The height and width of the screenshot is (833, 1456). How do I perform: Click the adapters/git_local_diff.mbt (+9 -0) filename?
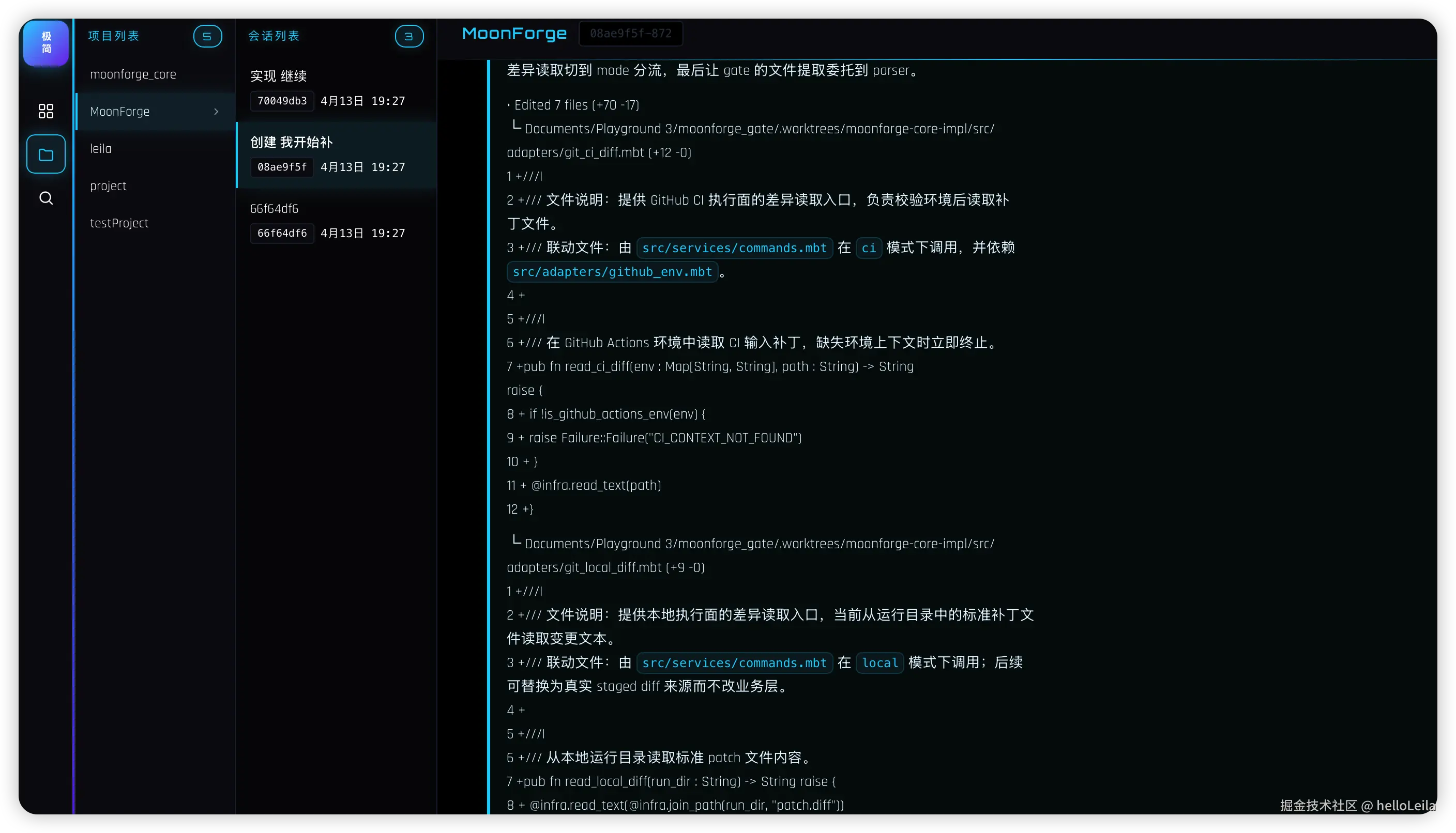(x=605, y=567)
